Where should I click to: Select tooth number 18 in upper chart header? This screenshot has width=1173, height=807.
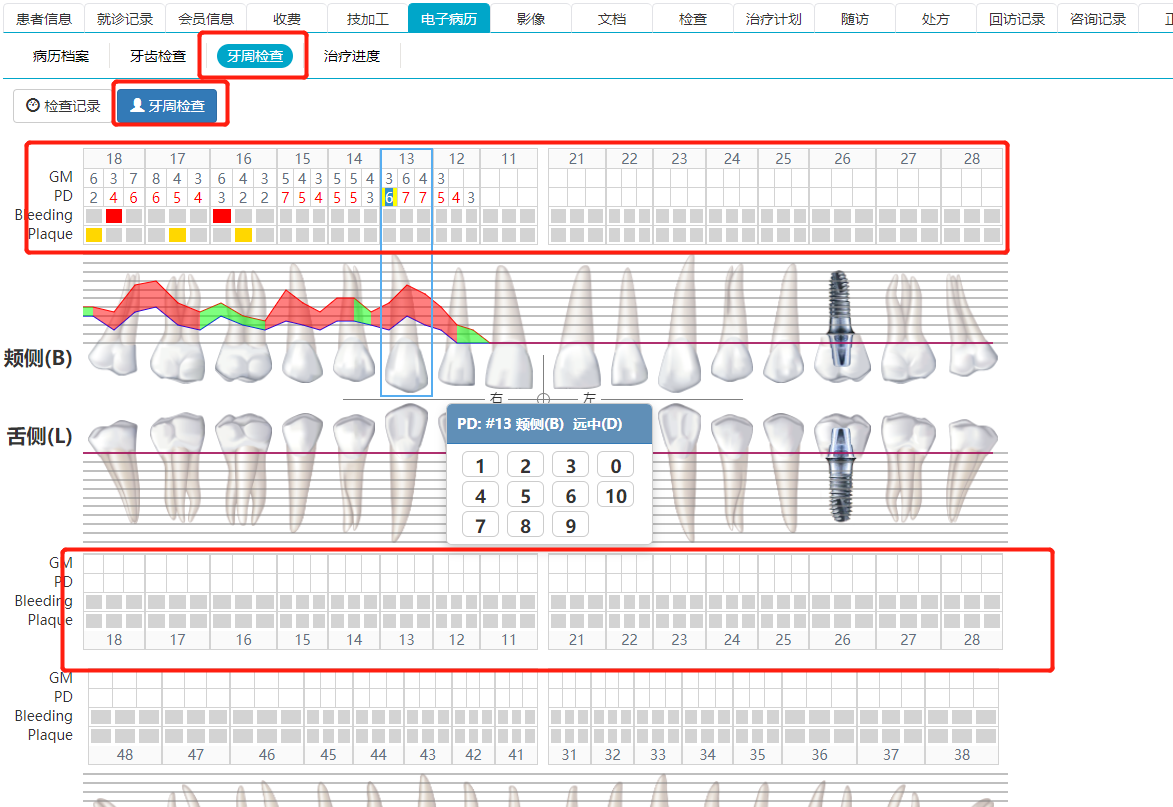tap(114, 159)
